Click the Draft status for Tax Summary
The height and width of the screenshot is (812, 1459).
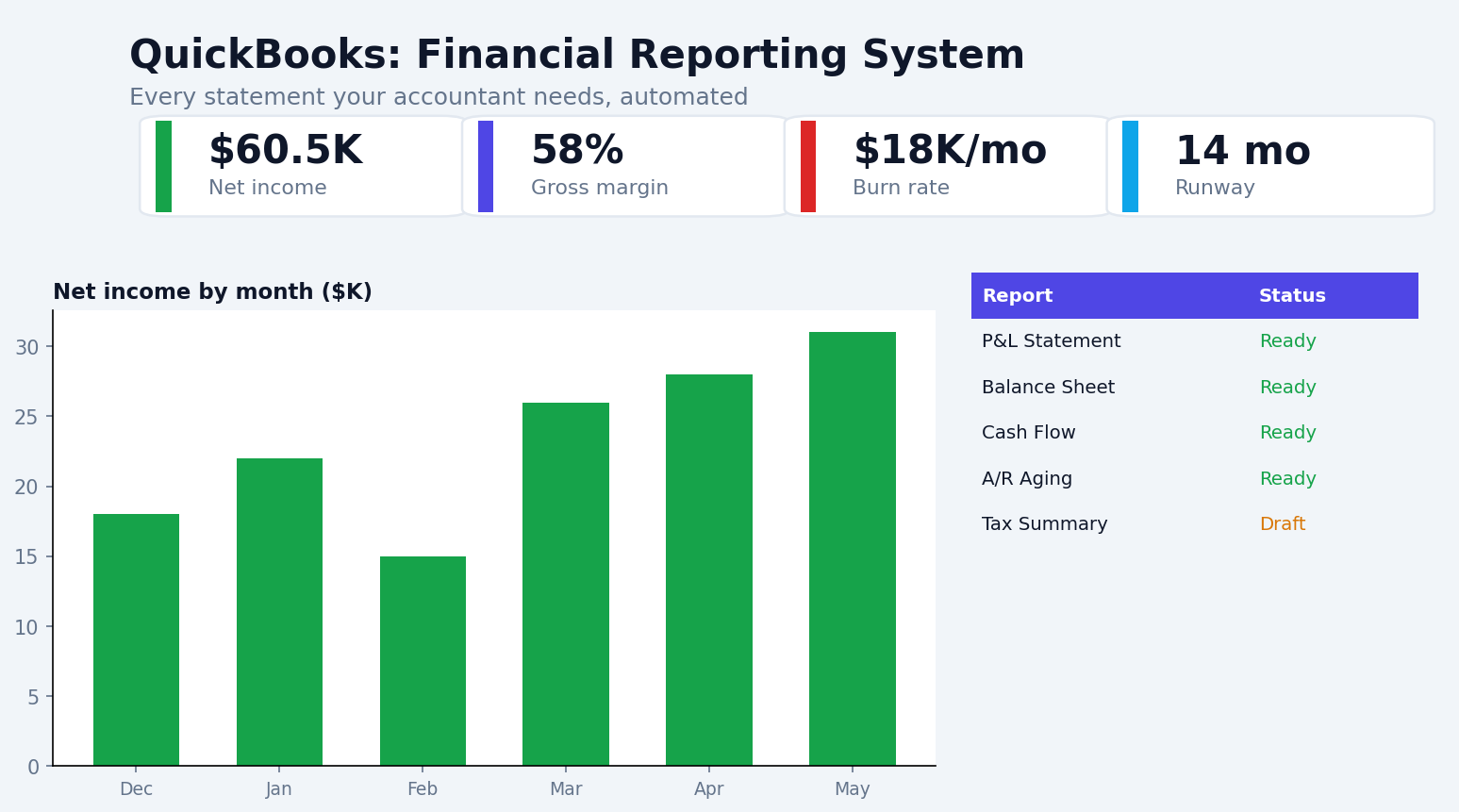1283,524
